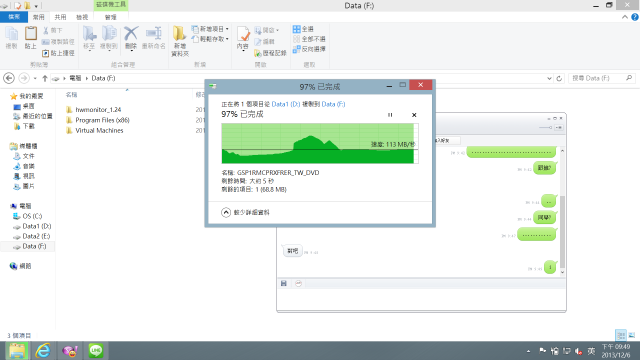Click Select none (全部不選) in ribbon
This screenshot has width=640, height=360.
309,39
